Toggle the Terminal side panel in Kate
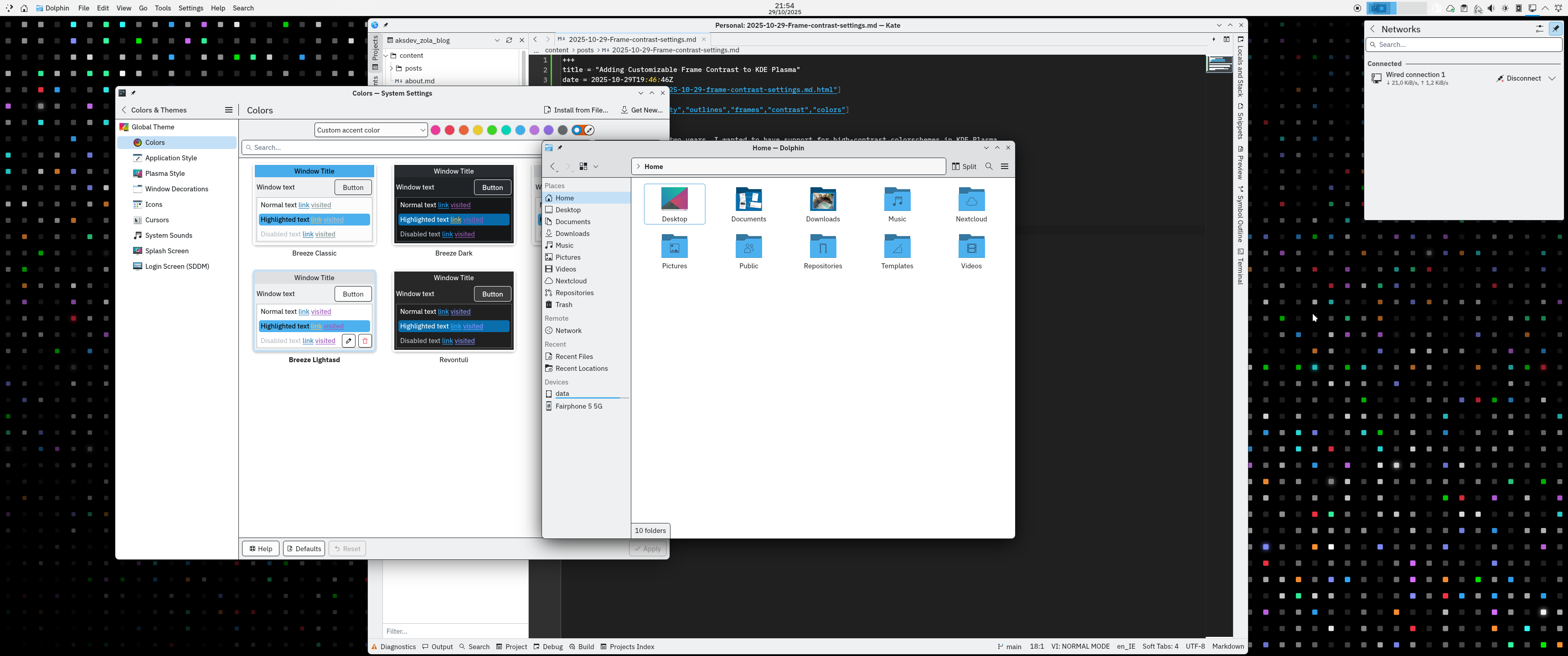Viewport: 1568px width, 656px height. point(1241,267)
